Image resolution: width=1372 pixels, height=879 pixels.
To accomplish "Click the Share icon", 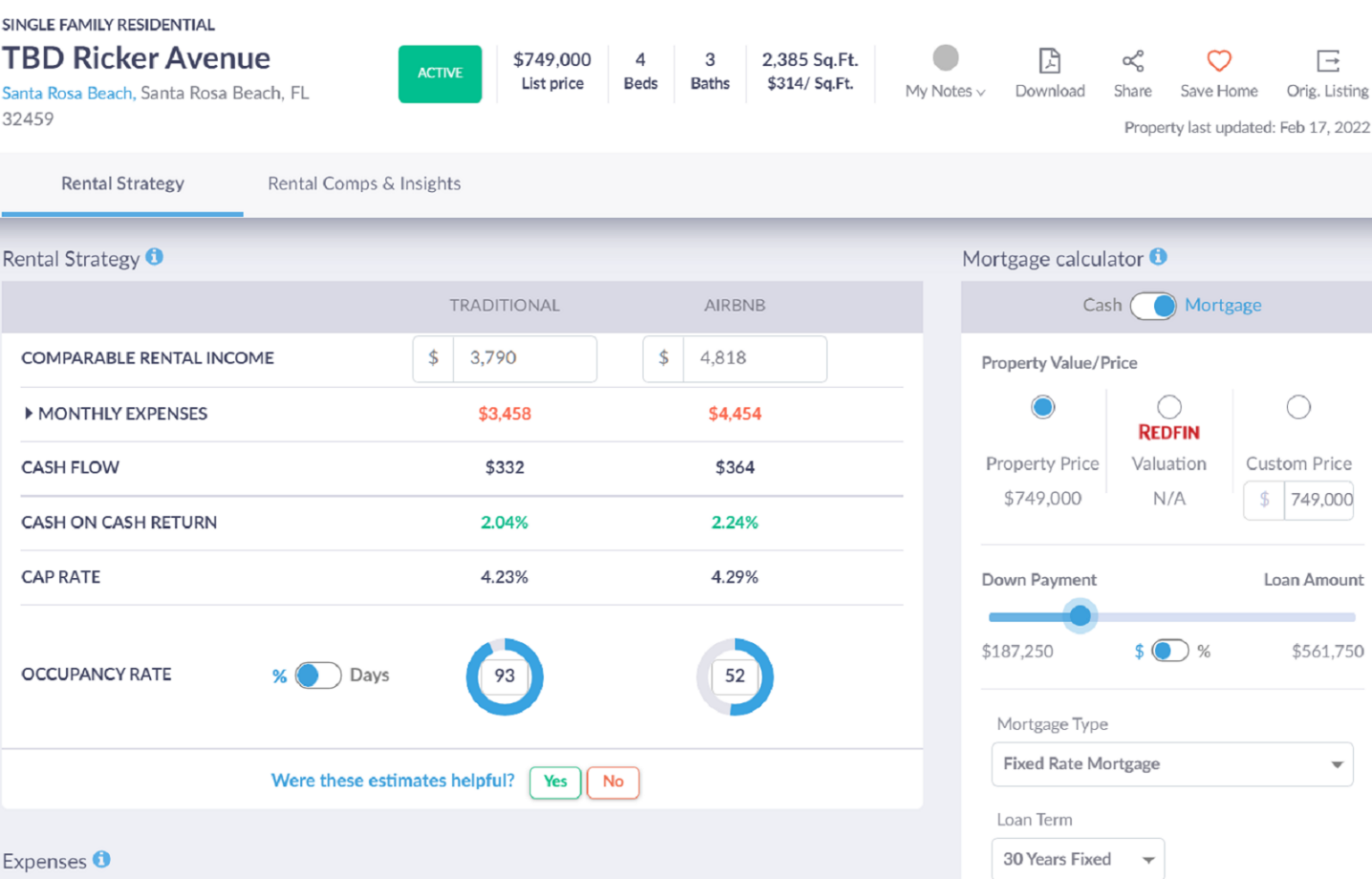I will (1133, 62).
